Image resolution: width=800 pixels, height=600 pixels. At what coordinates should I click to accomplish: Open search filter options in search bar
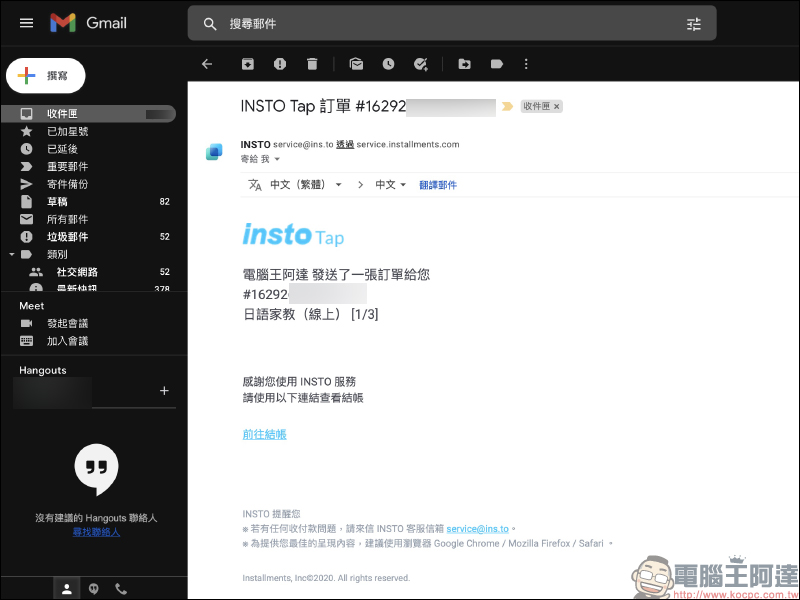pyautogui.click(x=694, y=24)
